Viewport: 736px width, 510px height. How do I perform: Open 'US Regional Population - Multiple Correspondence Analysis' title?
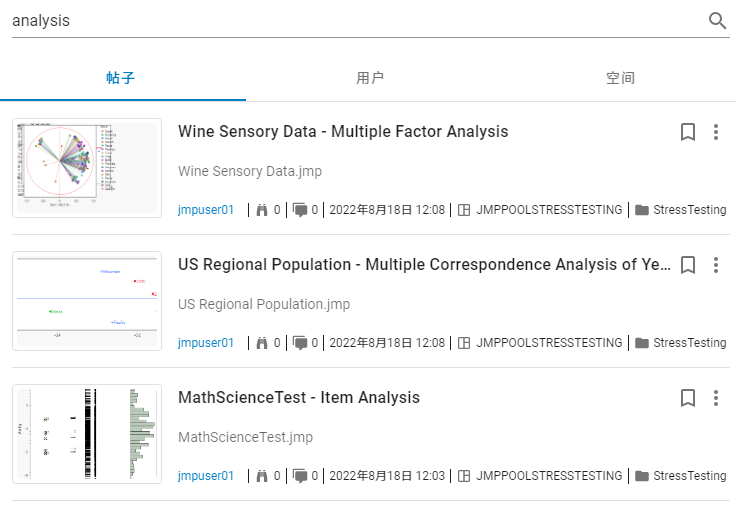click(x=424, y=265)
